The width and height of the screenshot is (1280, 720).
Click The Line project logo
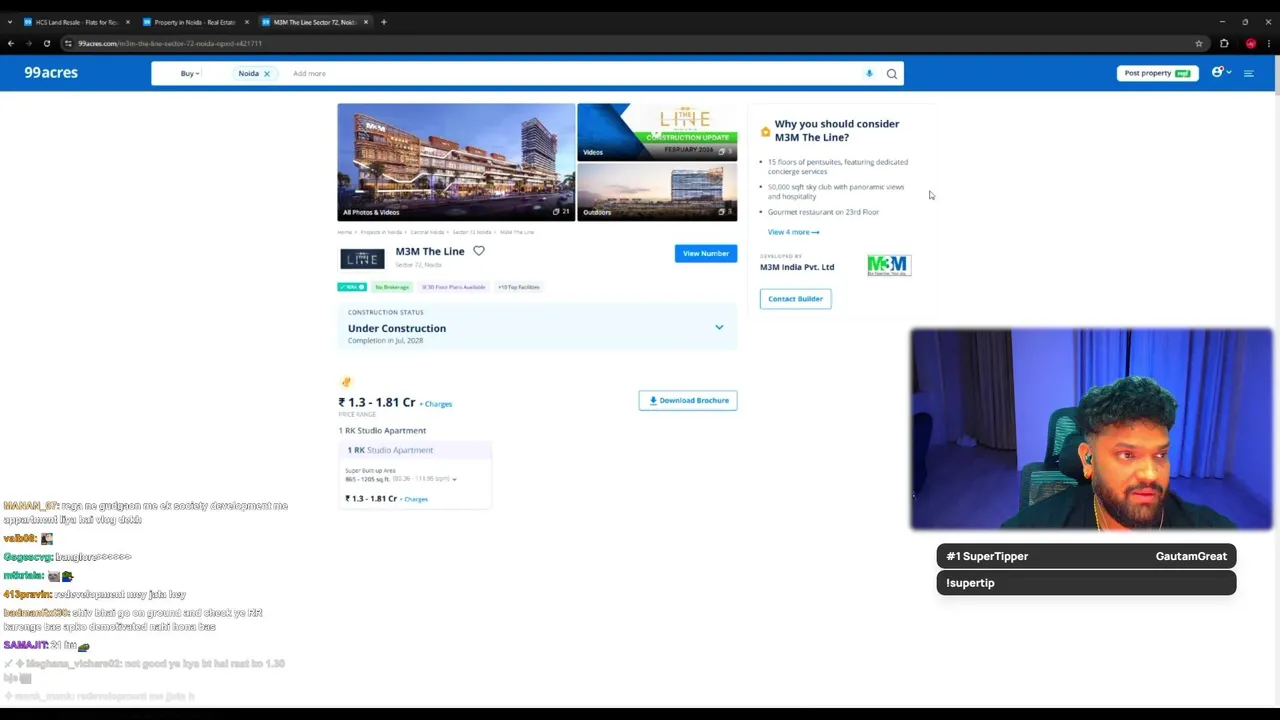pyautogui.click(x=362, y=259)
